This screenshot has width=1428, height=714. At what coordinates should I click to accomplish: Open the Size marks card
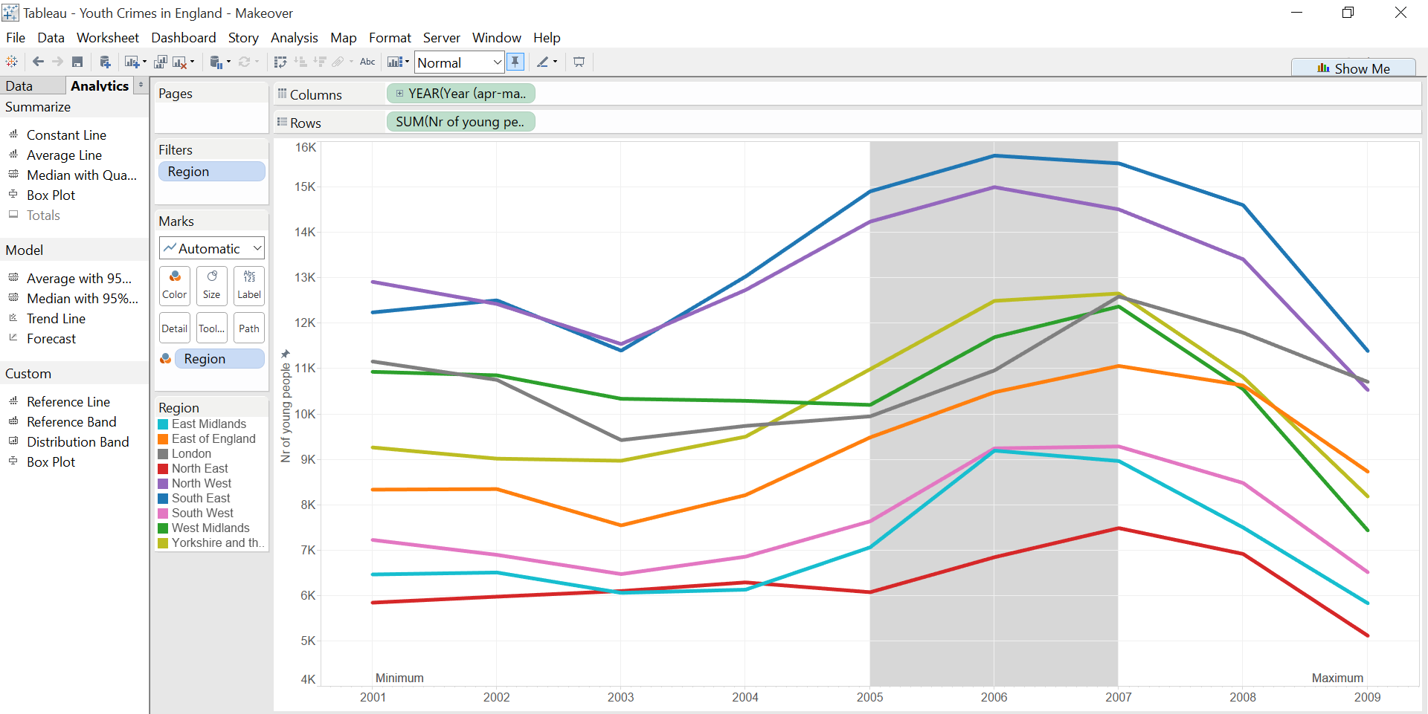pyautogui.click(x=211, y=285)
